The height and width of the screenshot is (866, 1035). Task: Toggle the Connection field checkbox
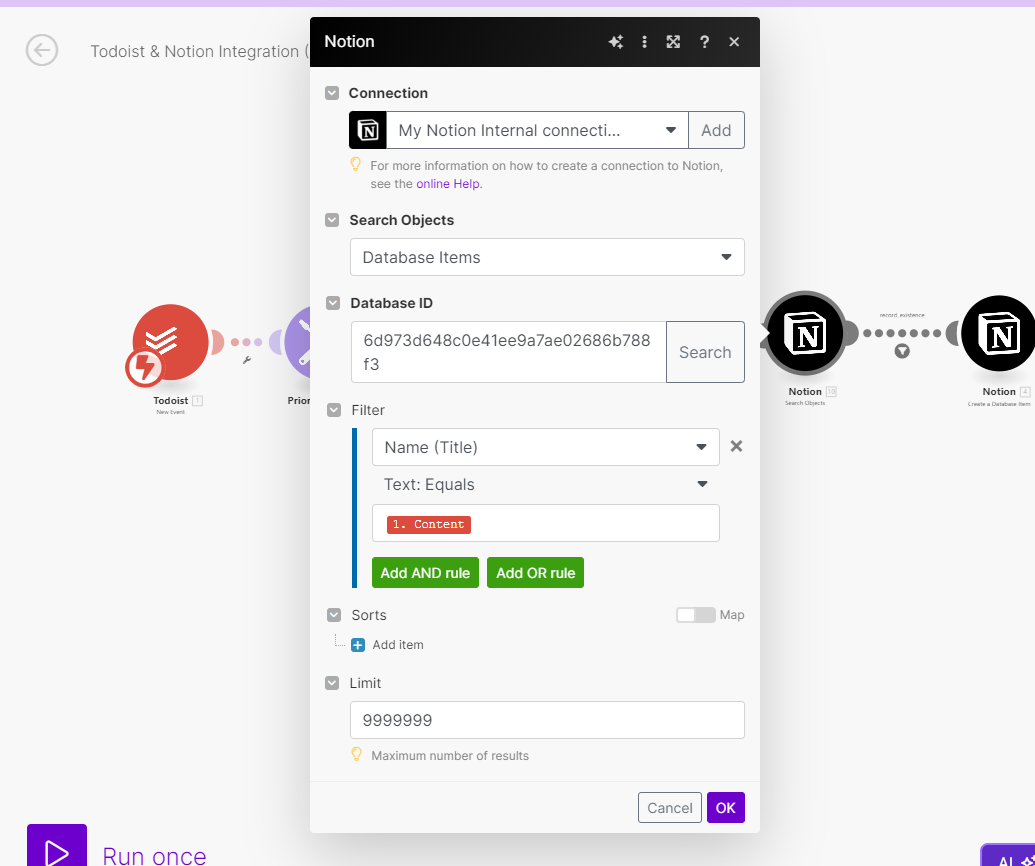332,93
